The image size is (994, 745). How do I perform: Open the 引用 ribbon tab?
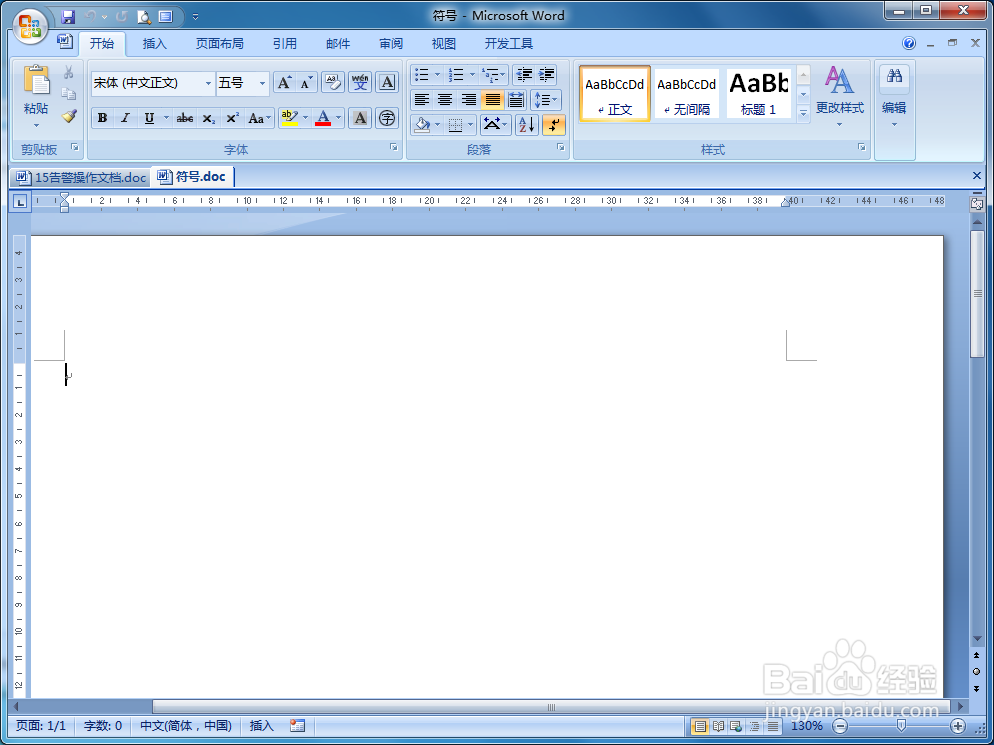tap(285, 43)
